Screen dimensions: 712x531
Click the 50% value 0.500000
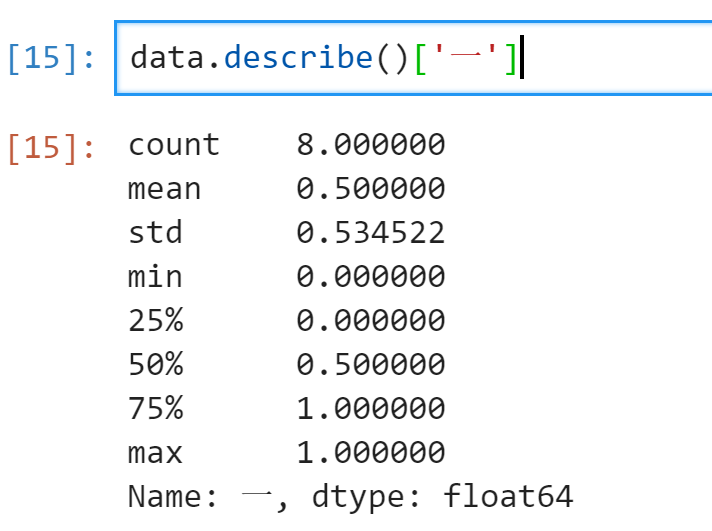pos(371,364)
